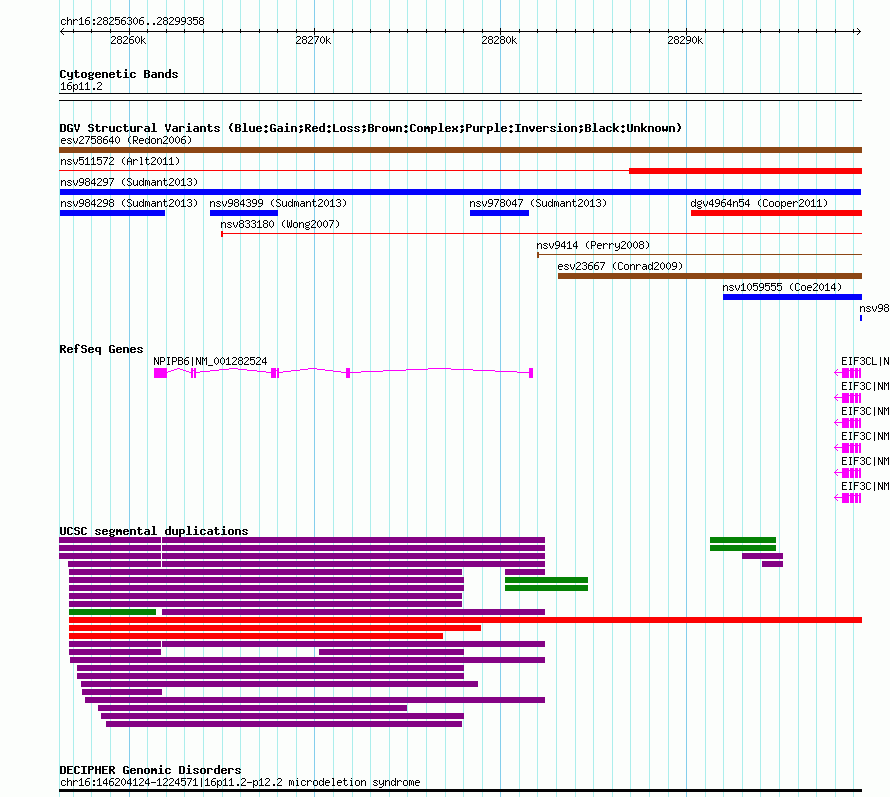Screen dimensions: 890x797
Task: Click the esv2758640 (Redon2006) label
Action: coord(126,140)
